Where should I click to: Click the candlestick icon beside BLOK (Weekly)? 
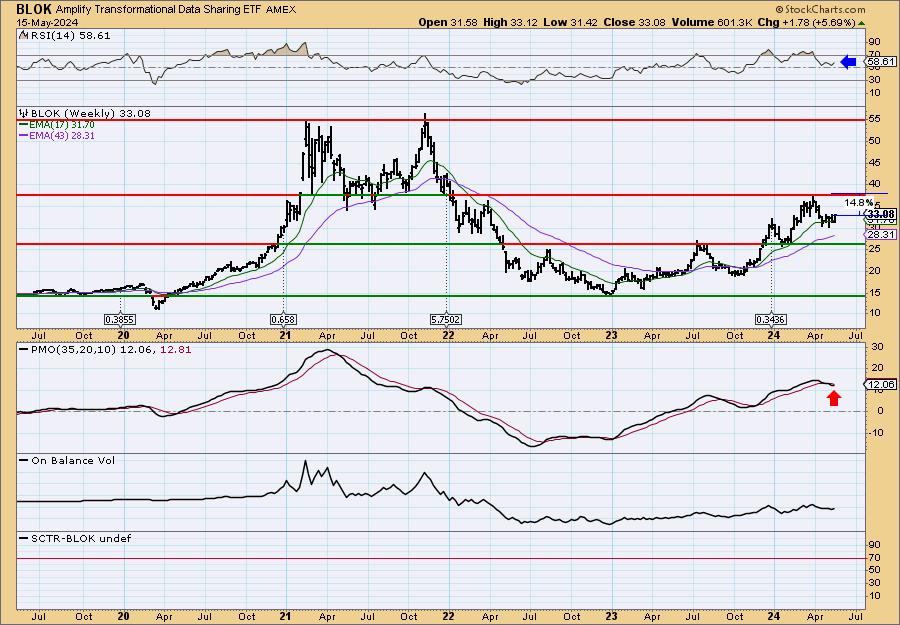[x=24, y=113]
